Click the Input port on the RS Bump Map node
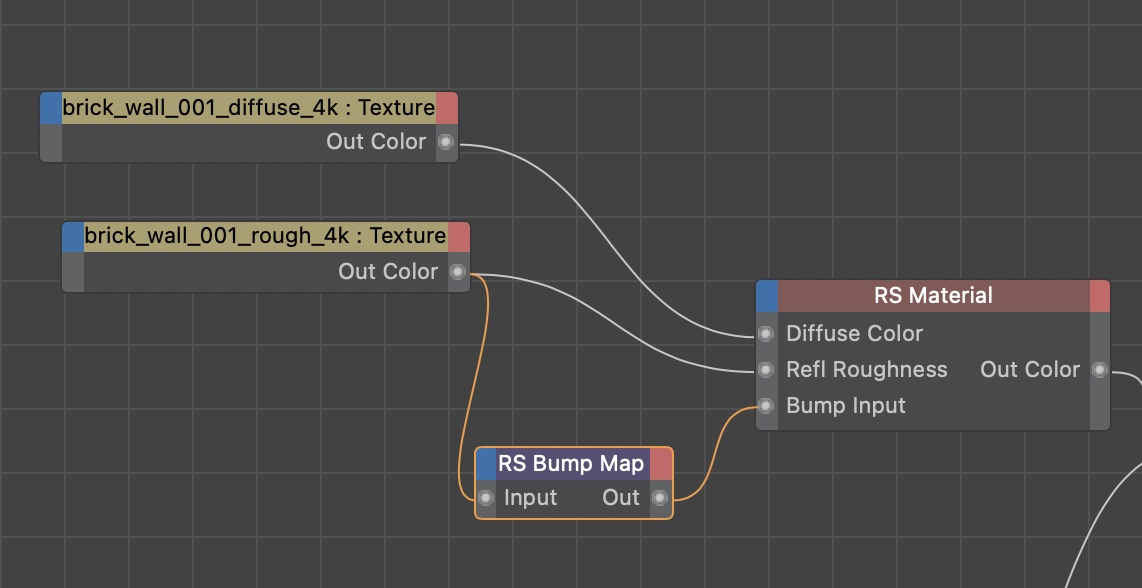This screenshot has height=588, width=1142. pyautogui.click(x=486, y=498)
